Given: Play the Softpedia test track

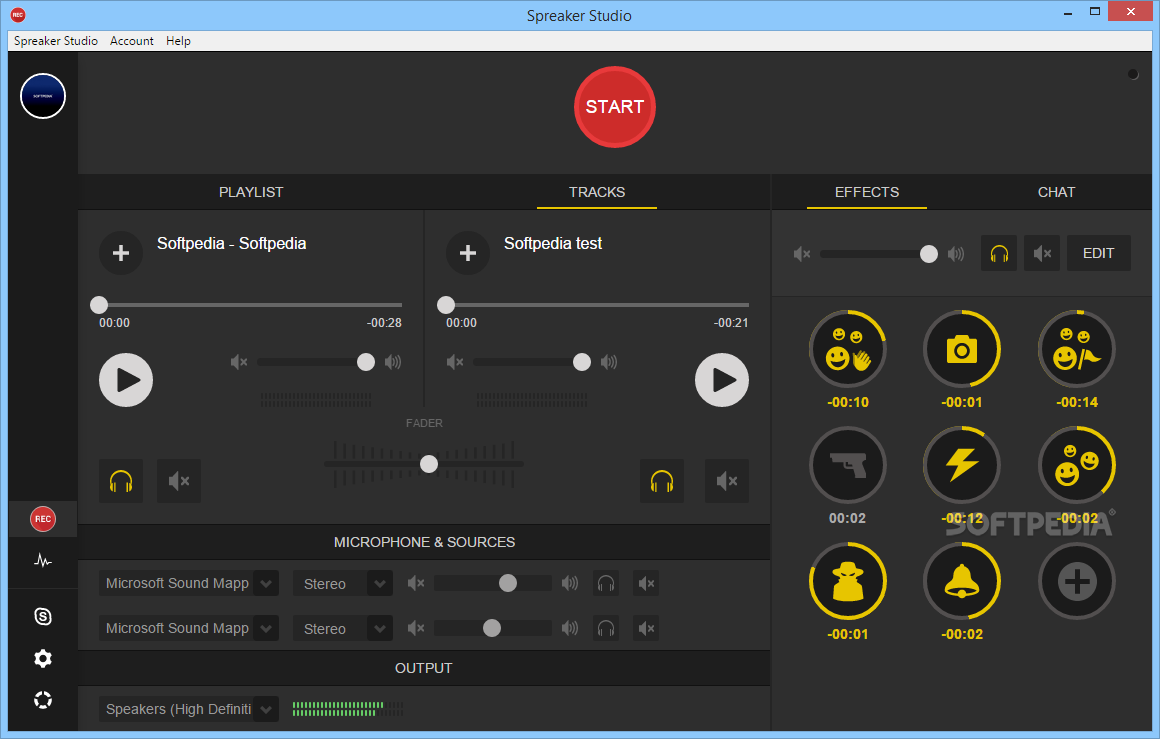Looking at the screenshot, I should (721, 380).
